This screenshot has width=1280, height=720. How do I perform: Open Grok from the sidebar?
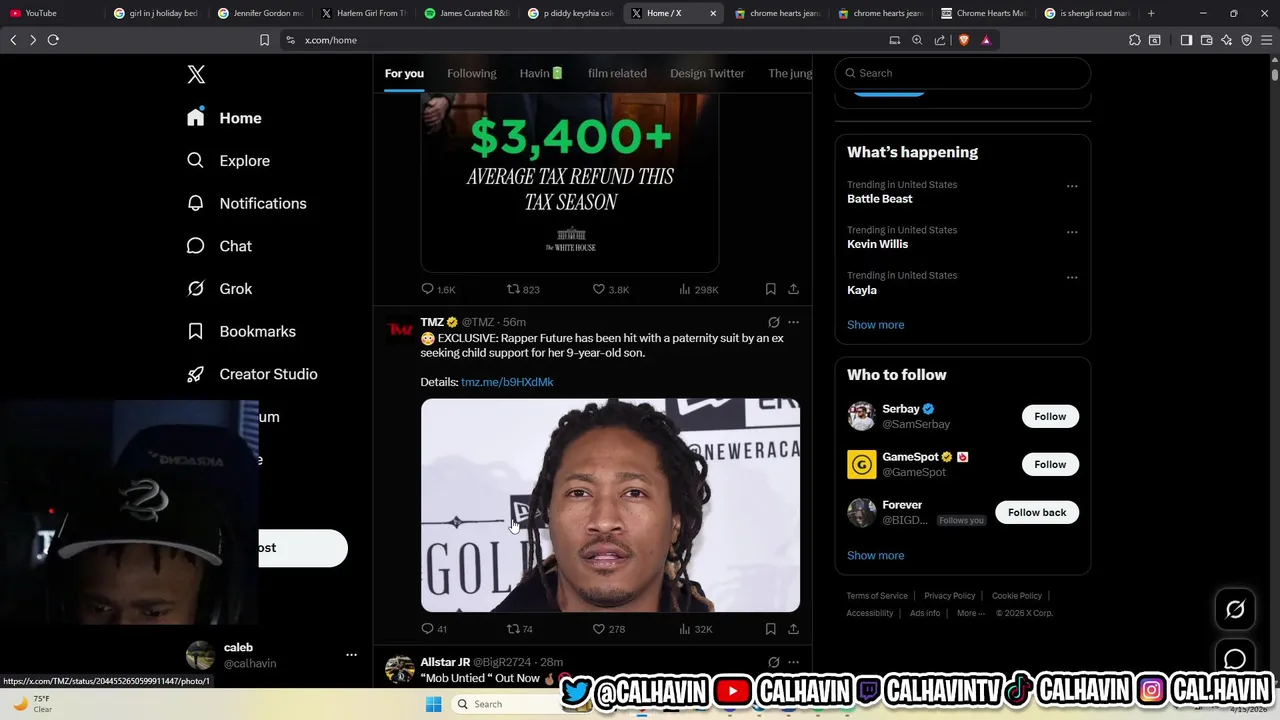[219, 289]
